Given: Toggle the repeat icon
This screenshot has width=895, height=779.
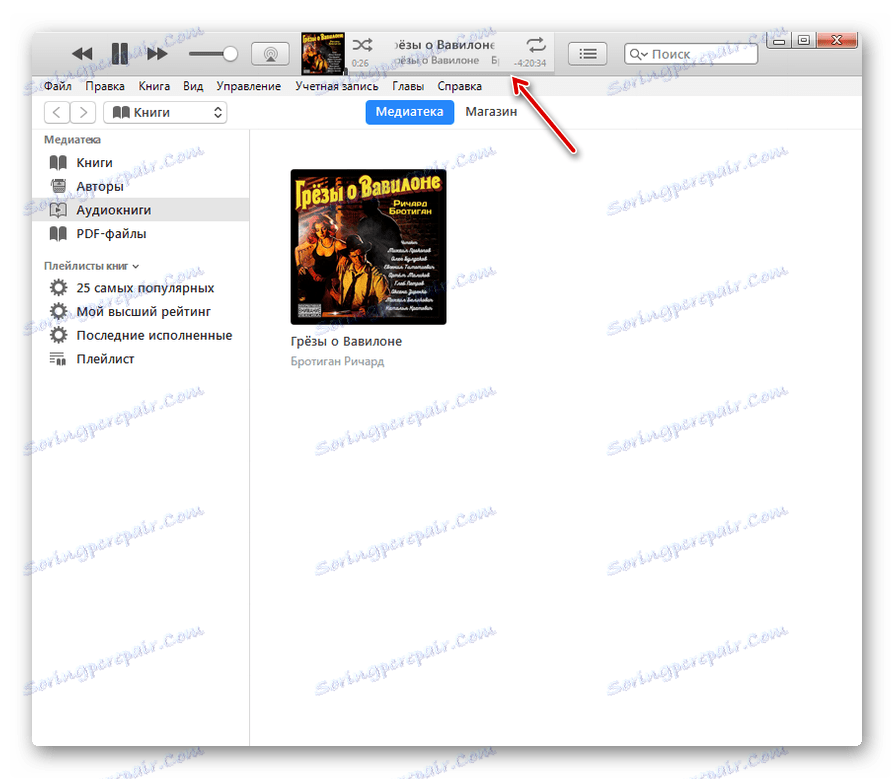Looking at the screenshot, I should [535, 45].
